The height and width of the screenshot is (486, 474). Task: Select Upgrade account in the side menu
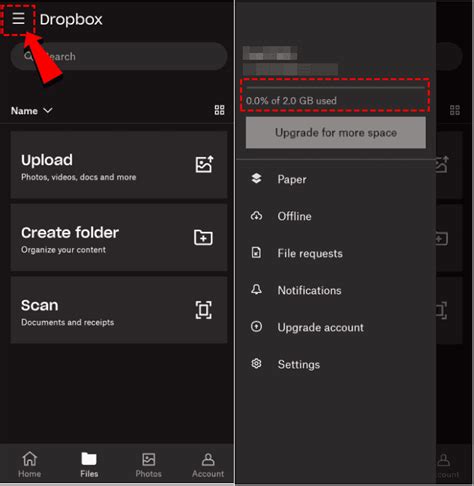(336, 327)
